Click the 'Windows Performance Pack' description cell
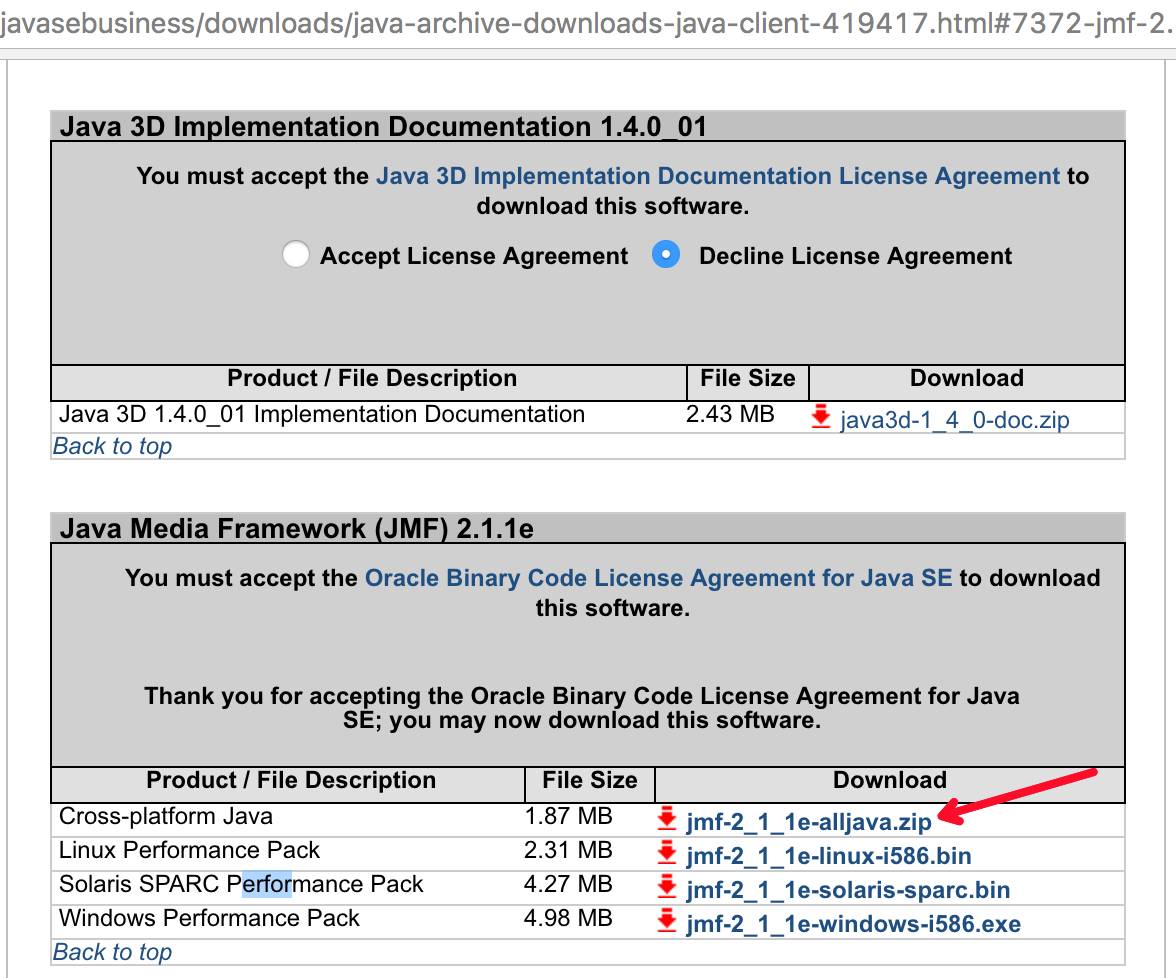This screenshot has height=978, width=1176. click(209, 918)
